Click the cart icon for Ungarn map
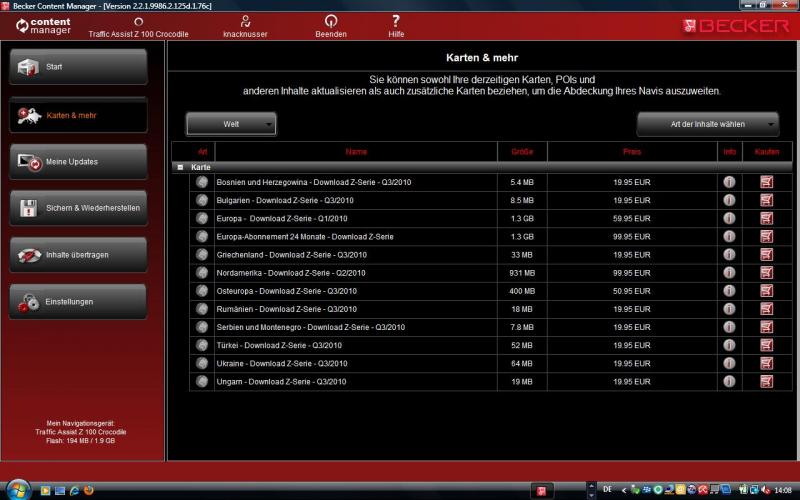This screenshot has height=500, width=800. tap(767, 381)
